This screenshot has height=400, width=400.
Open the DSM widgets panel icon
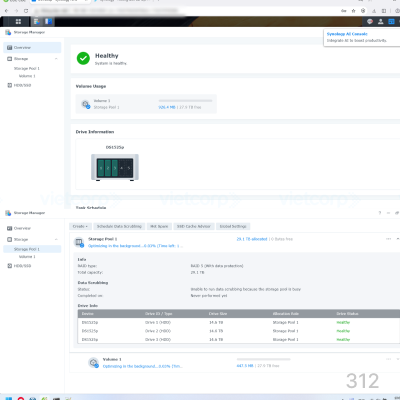(391, 22)
